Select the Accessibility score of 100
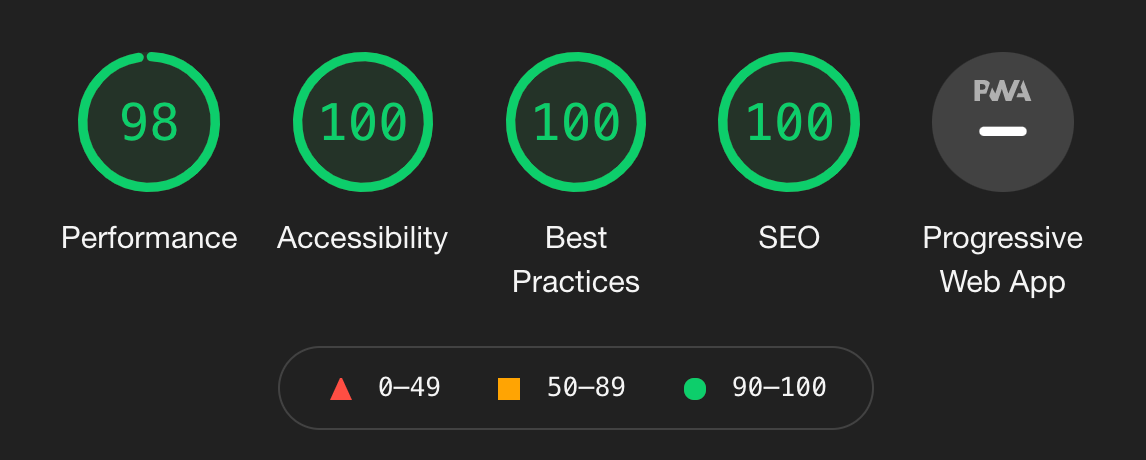1146x460 pixels. pyautogui.click(x=363, y=122)
